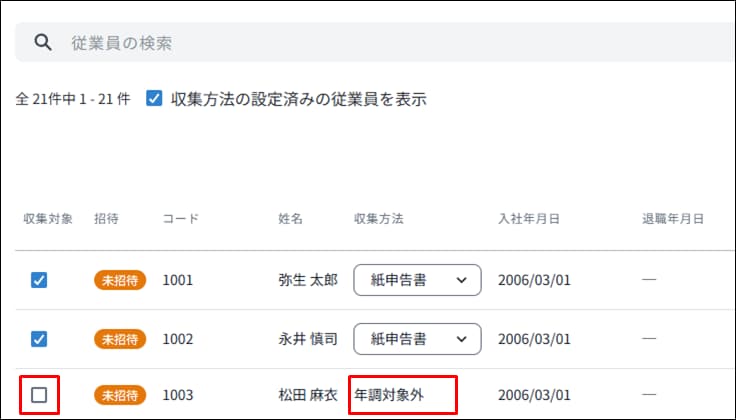Click the 未招待 badge for code 1003

(120, 395)
